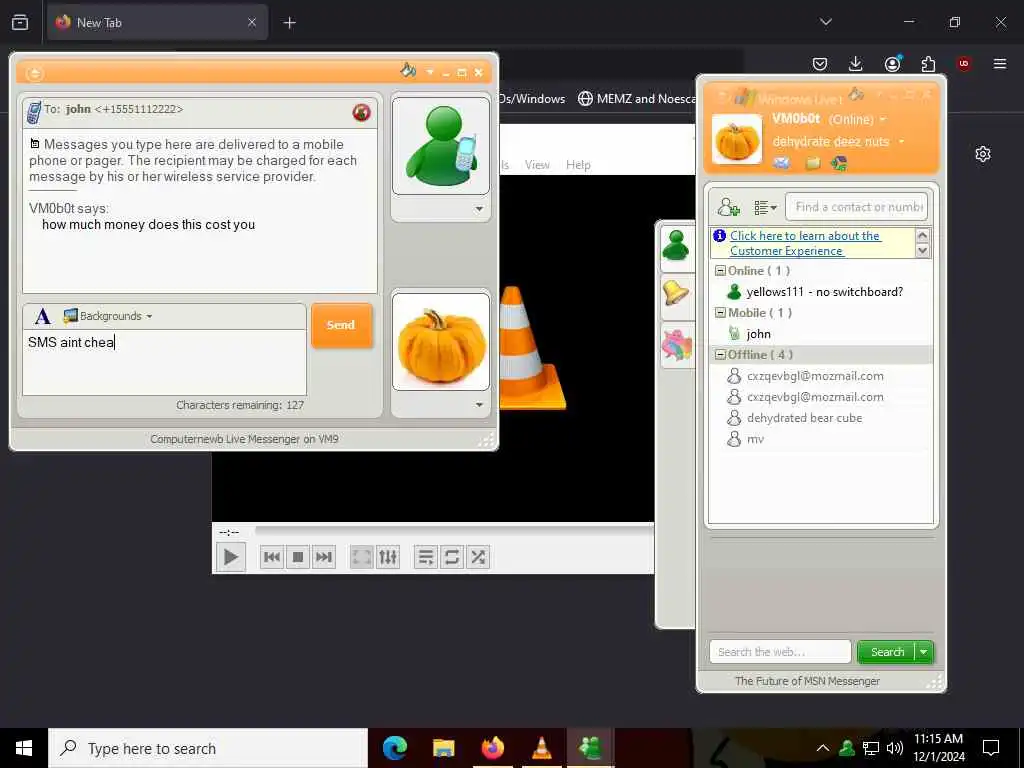Screen dimensions: 1024x768
Task: Open a new Firefox tab with plus button
Action: (x=289, y=23)
